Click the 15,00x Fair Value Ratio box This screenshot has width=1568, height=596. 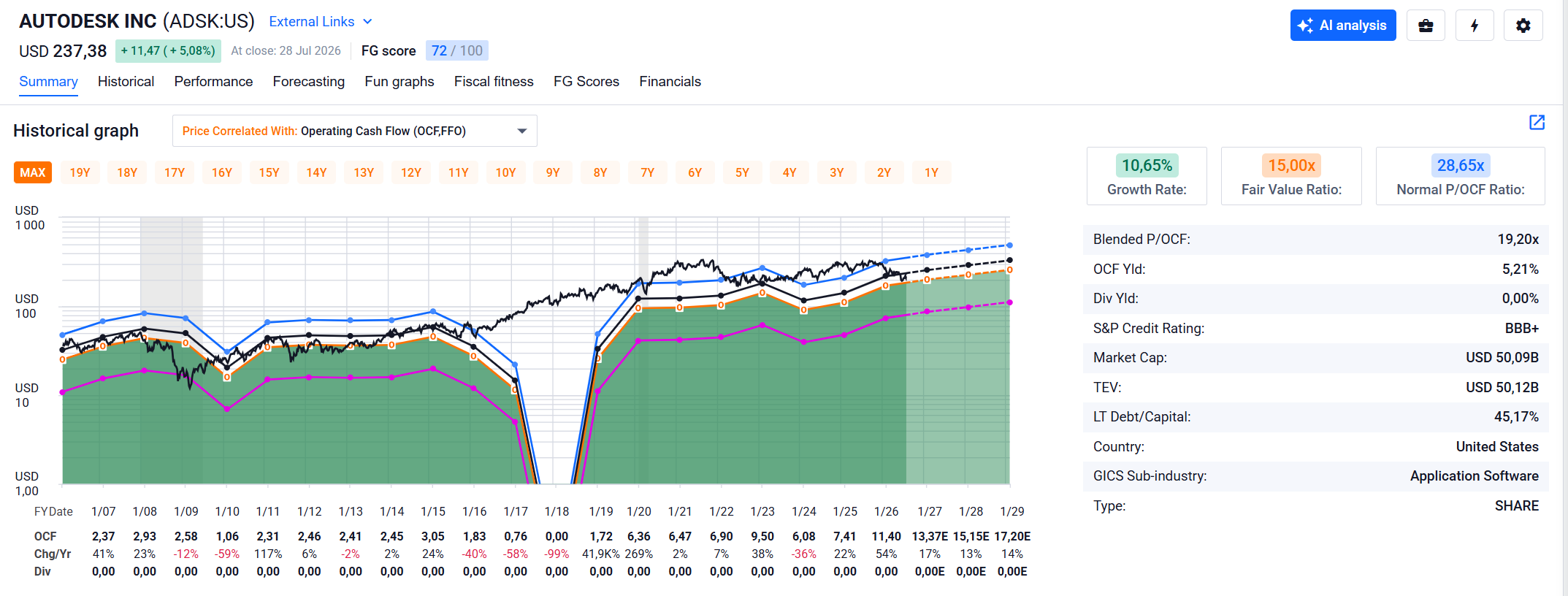(x=1291, y=176)
